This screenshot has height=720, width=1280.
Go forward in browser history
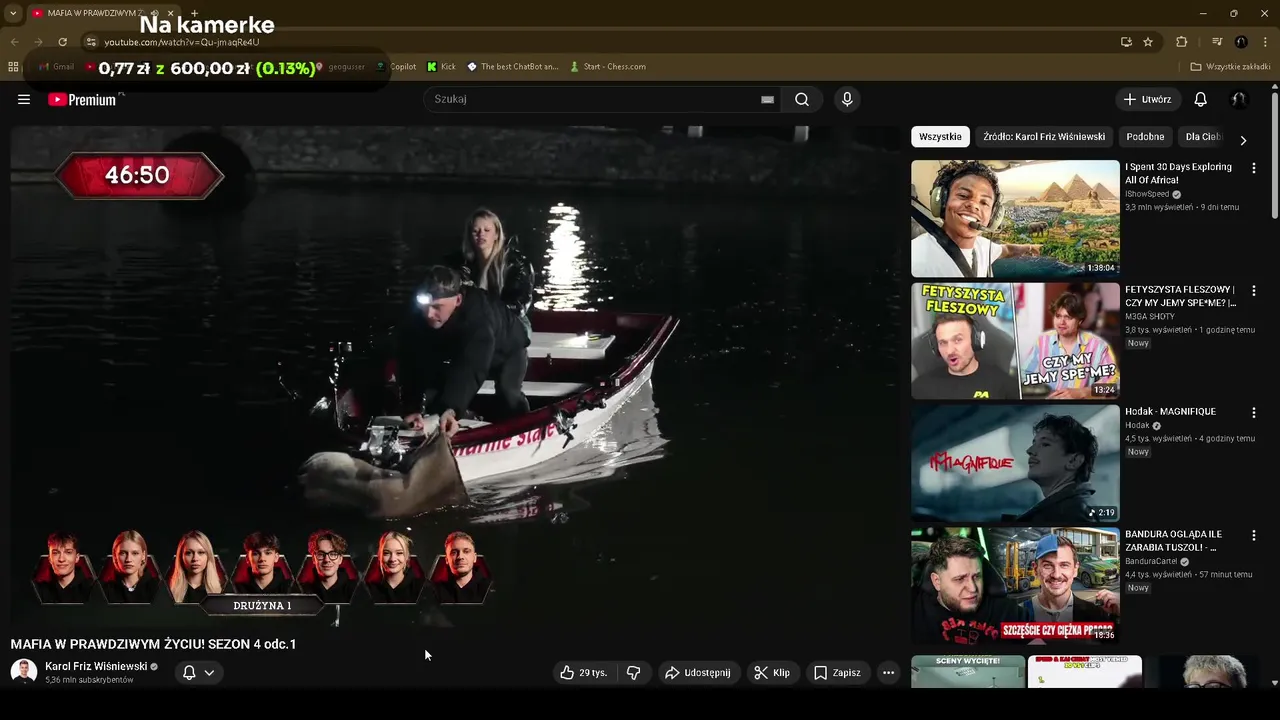coord(38,42)
